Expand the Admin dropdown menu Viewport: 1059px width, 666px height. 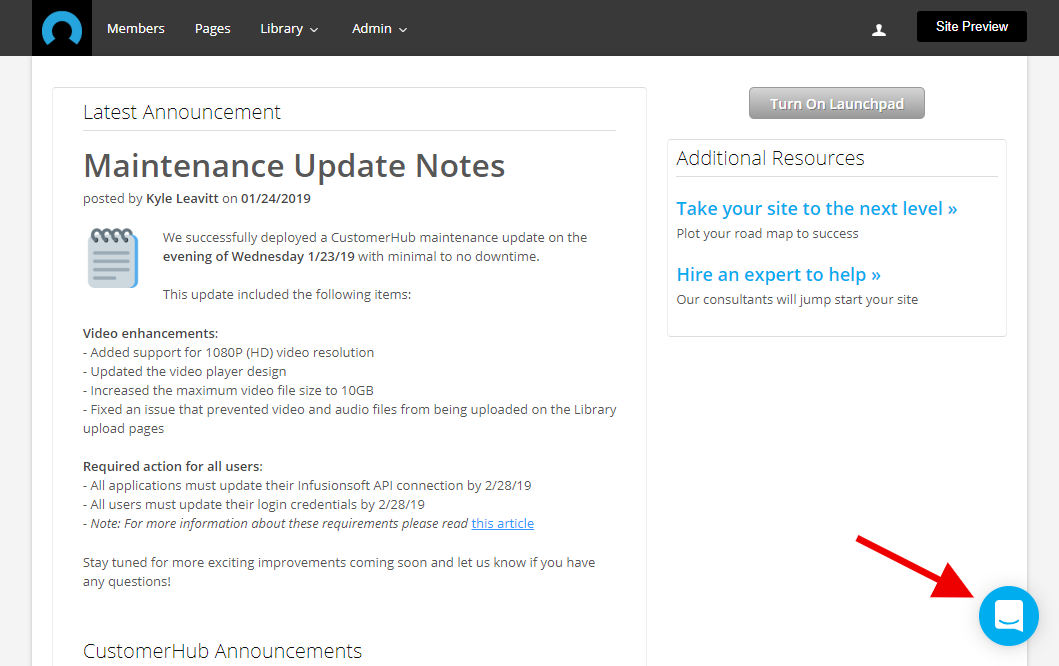[x=380, y=29]
